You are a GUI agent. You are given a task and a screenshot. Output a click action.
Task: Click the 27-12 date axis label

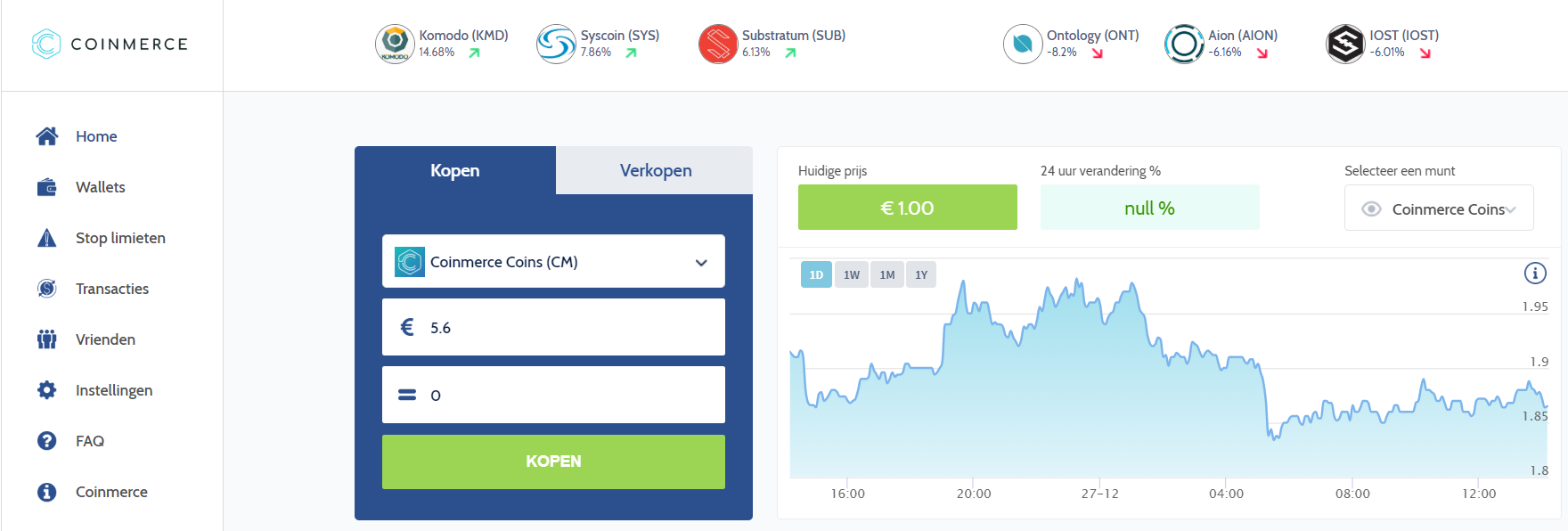(1100, 494)
